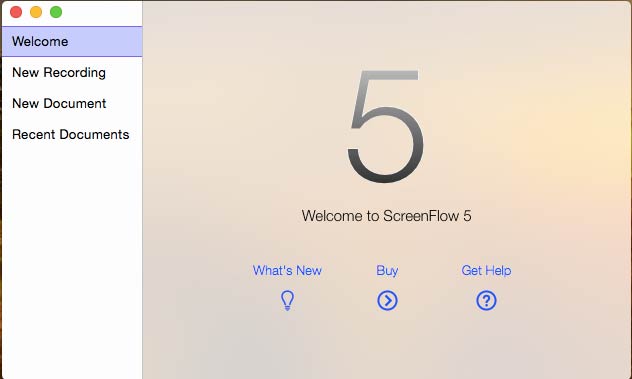Open the New Document section

click(x=72, y=104)
